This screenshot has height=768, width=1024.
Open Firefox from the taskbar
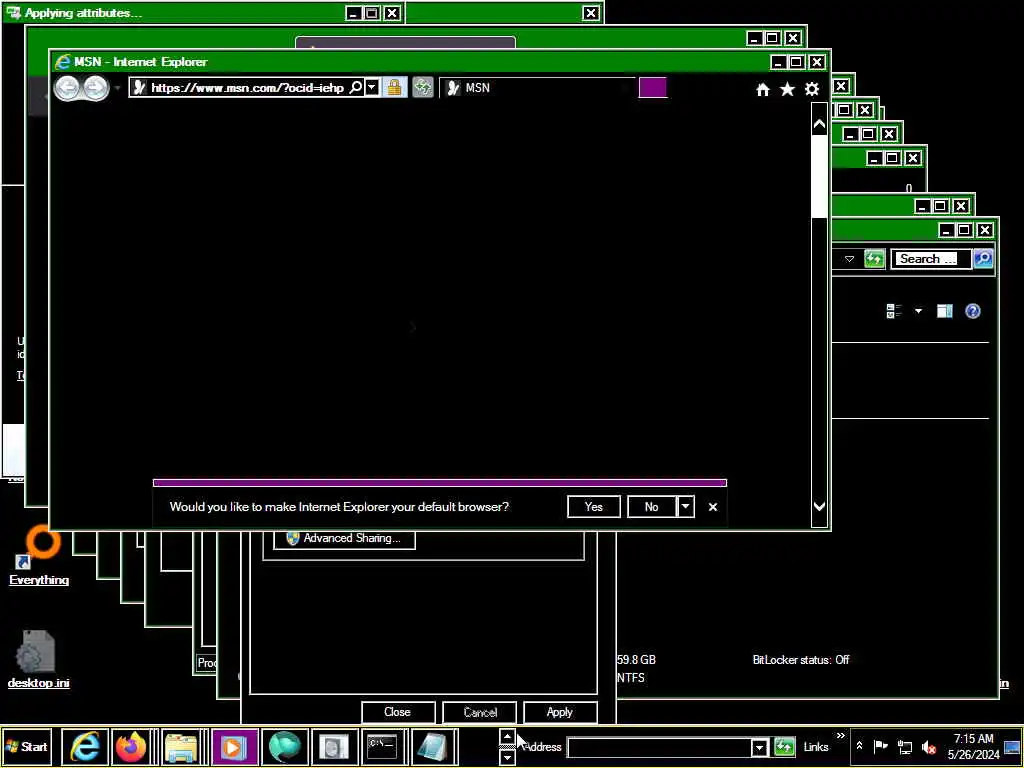point(131,746)
